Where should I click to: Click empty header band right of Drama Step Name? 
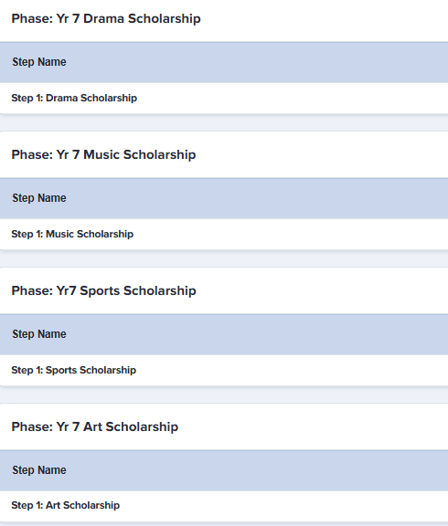(x=257, y=62)
